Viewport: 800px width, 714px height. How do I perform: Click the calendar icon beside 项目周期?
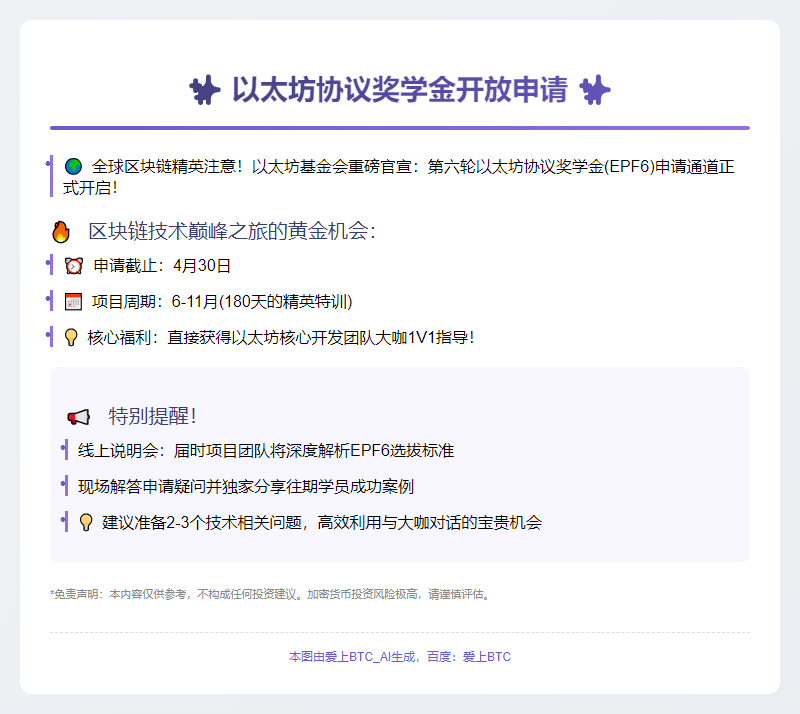[73, 302]
